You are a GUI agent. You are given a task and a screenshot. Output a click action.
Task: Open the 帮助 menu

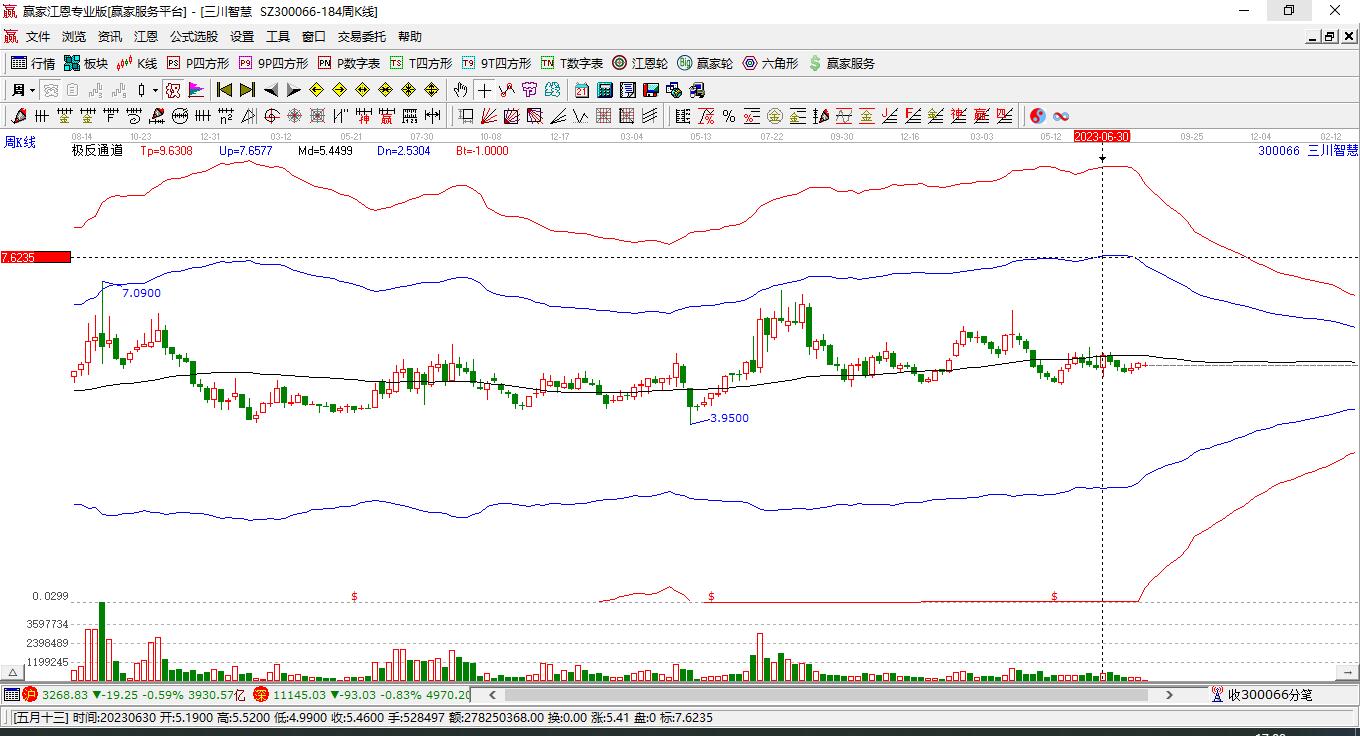(x=410, y=37)
